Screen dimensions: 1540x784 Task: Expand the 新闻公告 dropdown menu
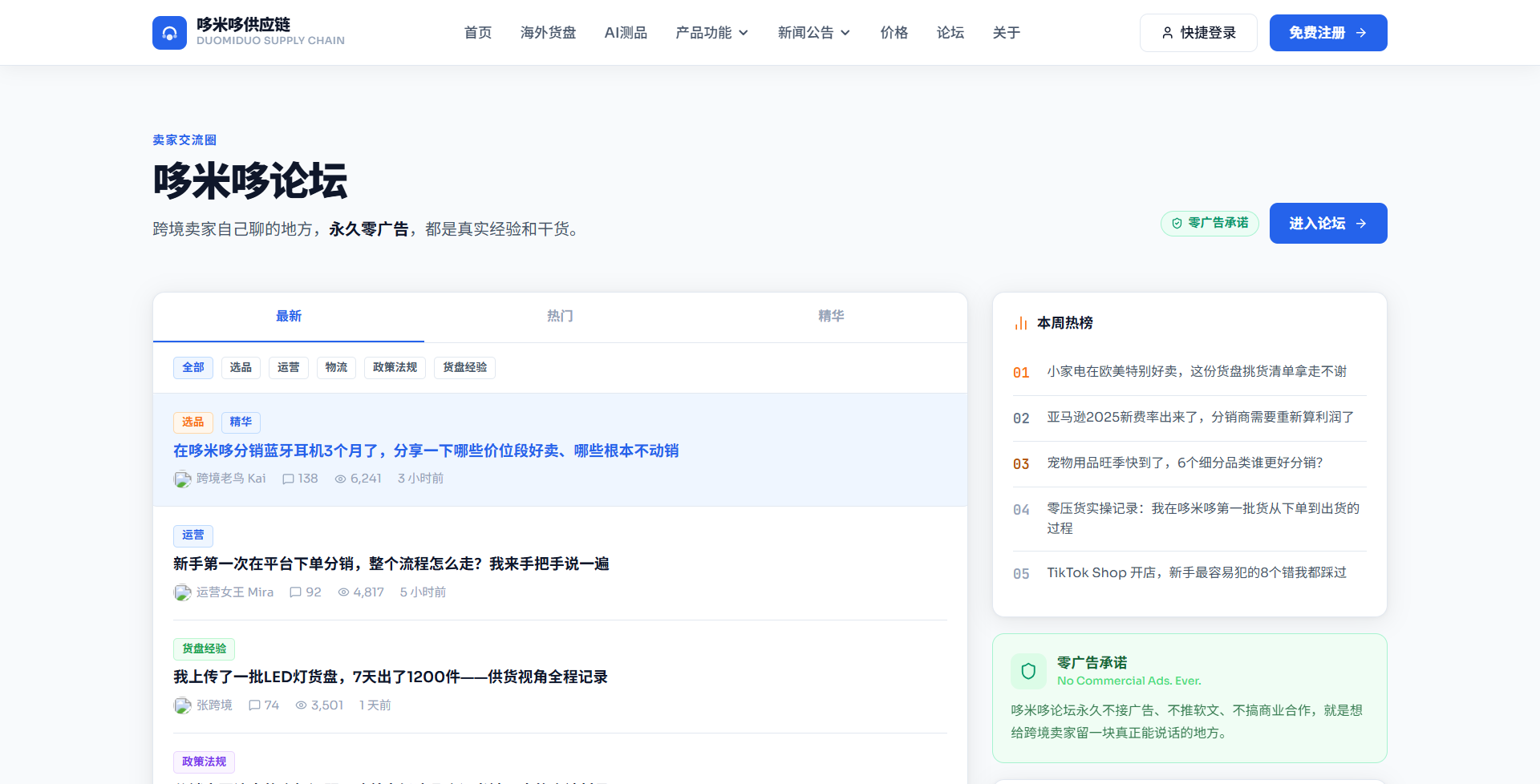[814, 33]
